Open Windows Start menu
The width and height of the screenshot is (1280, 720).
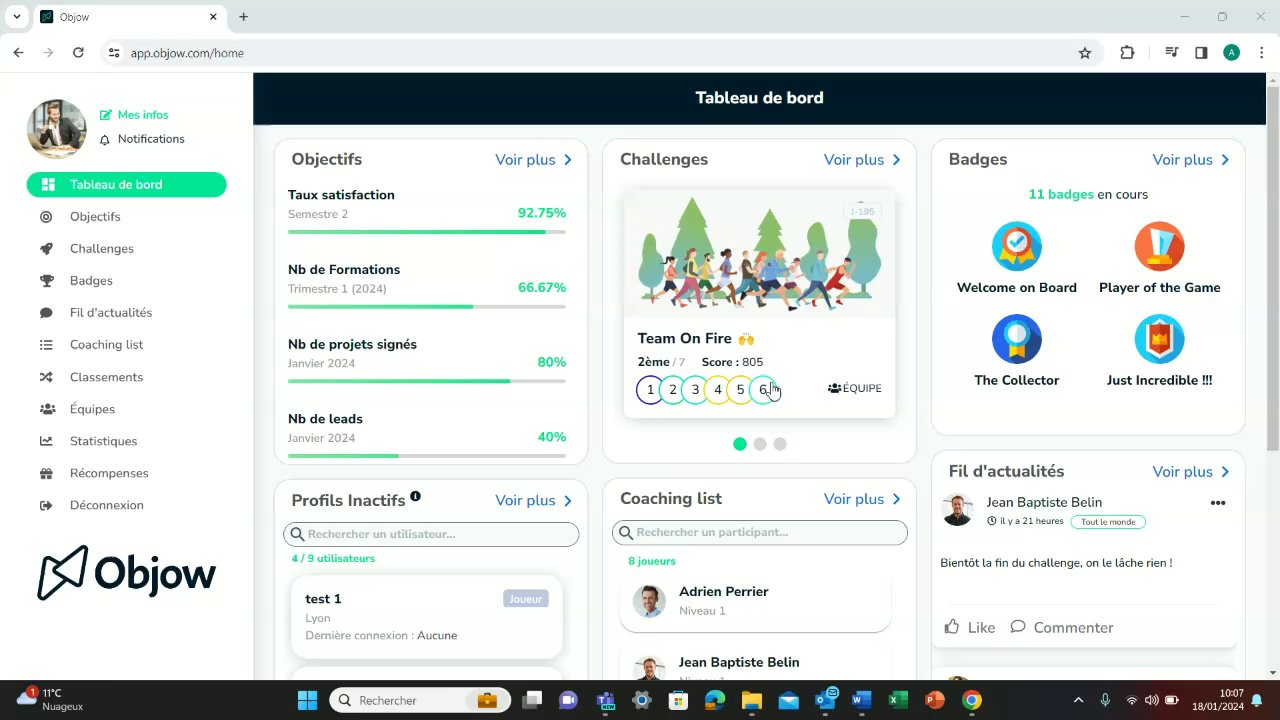pyautogui.click(x=307, y=700)
